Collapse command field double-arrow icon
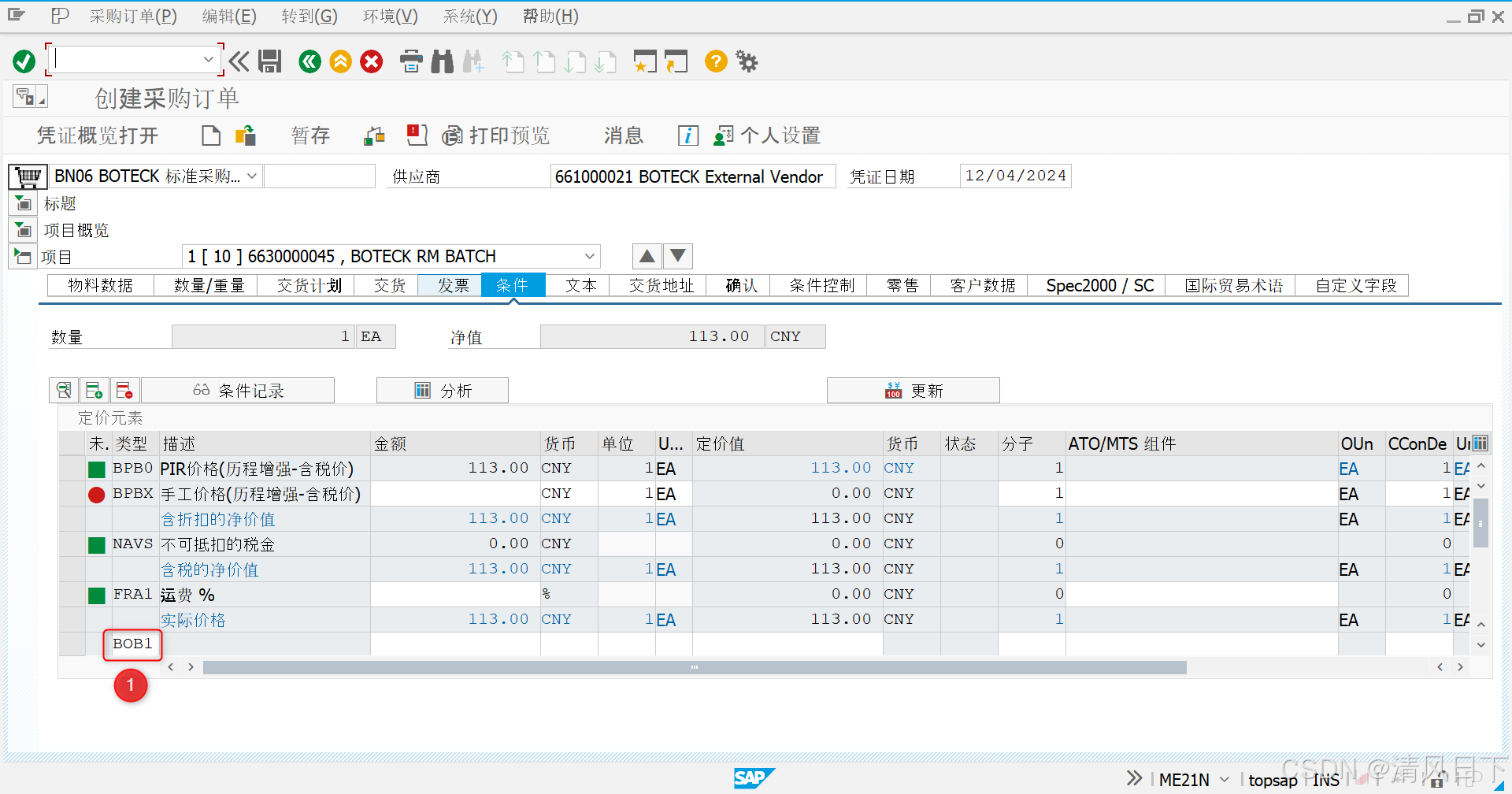The width and height of the screenshot is (1512, 794). click(x=239, y=61)
